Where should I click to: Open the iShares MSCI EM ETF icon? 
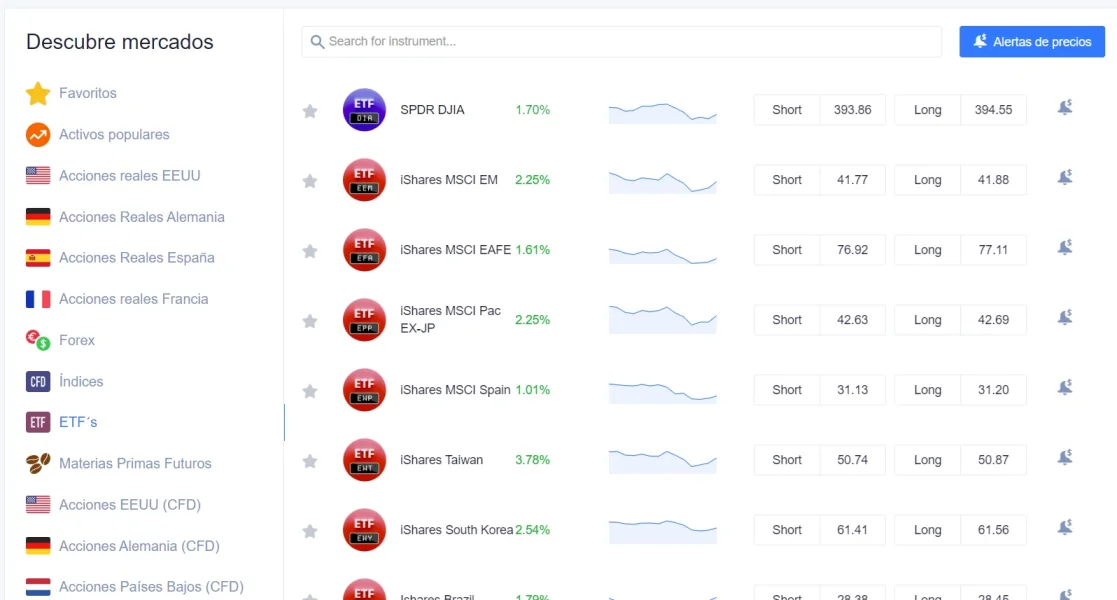(364, 180)
